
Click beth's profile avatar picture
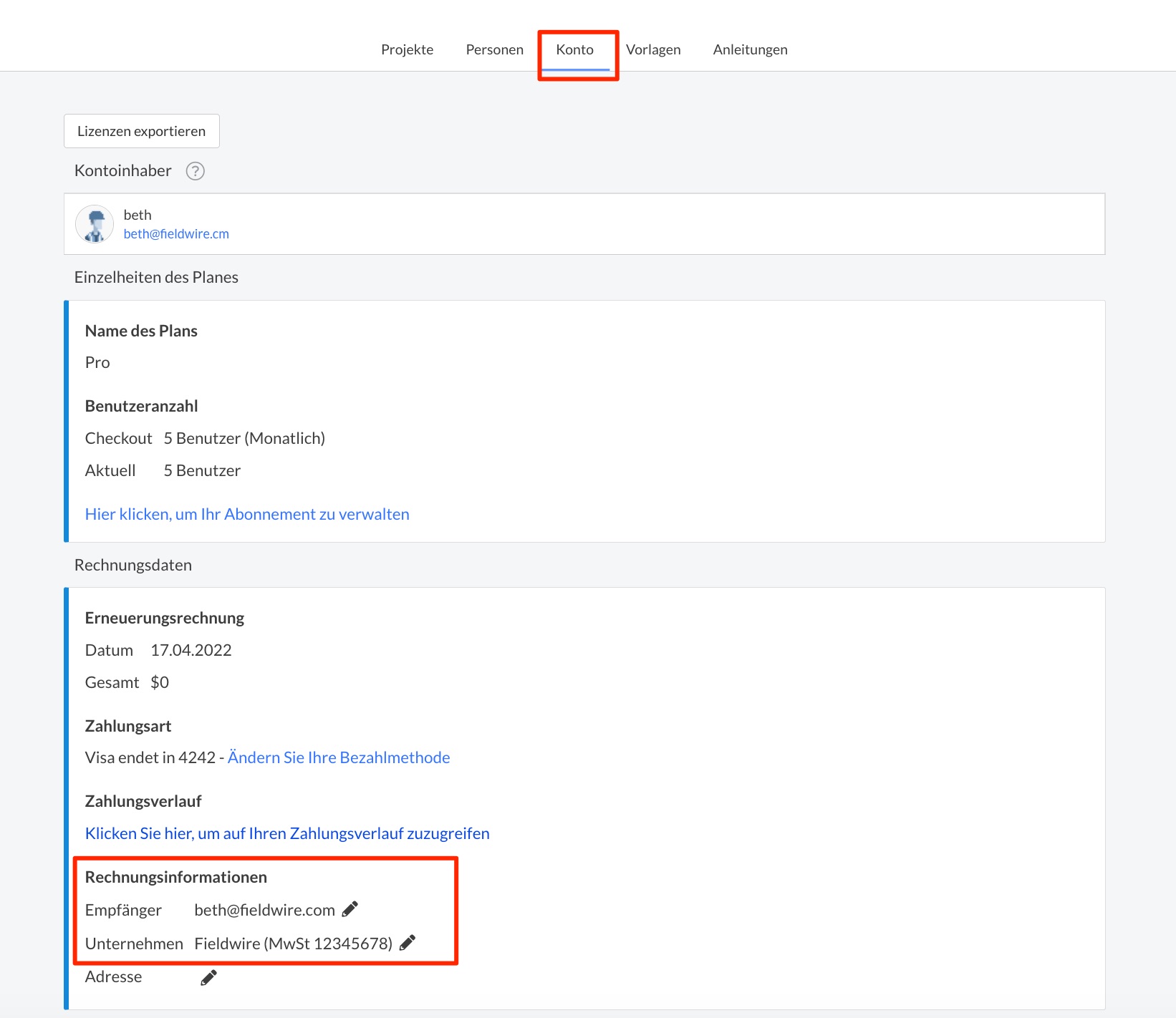point(95,224)
